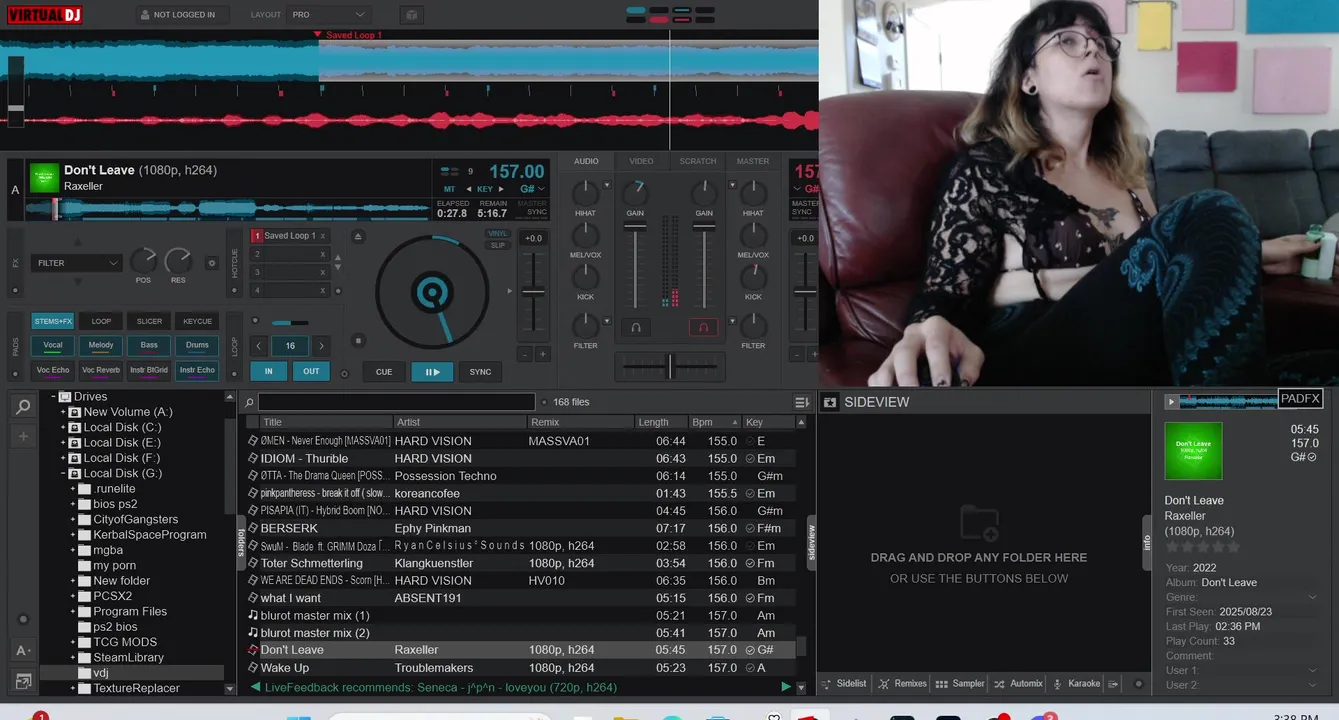Click the detach browser window icon

23,681
